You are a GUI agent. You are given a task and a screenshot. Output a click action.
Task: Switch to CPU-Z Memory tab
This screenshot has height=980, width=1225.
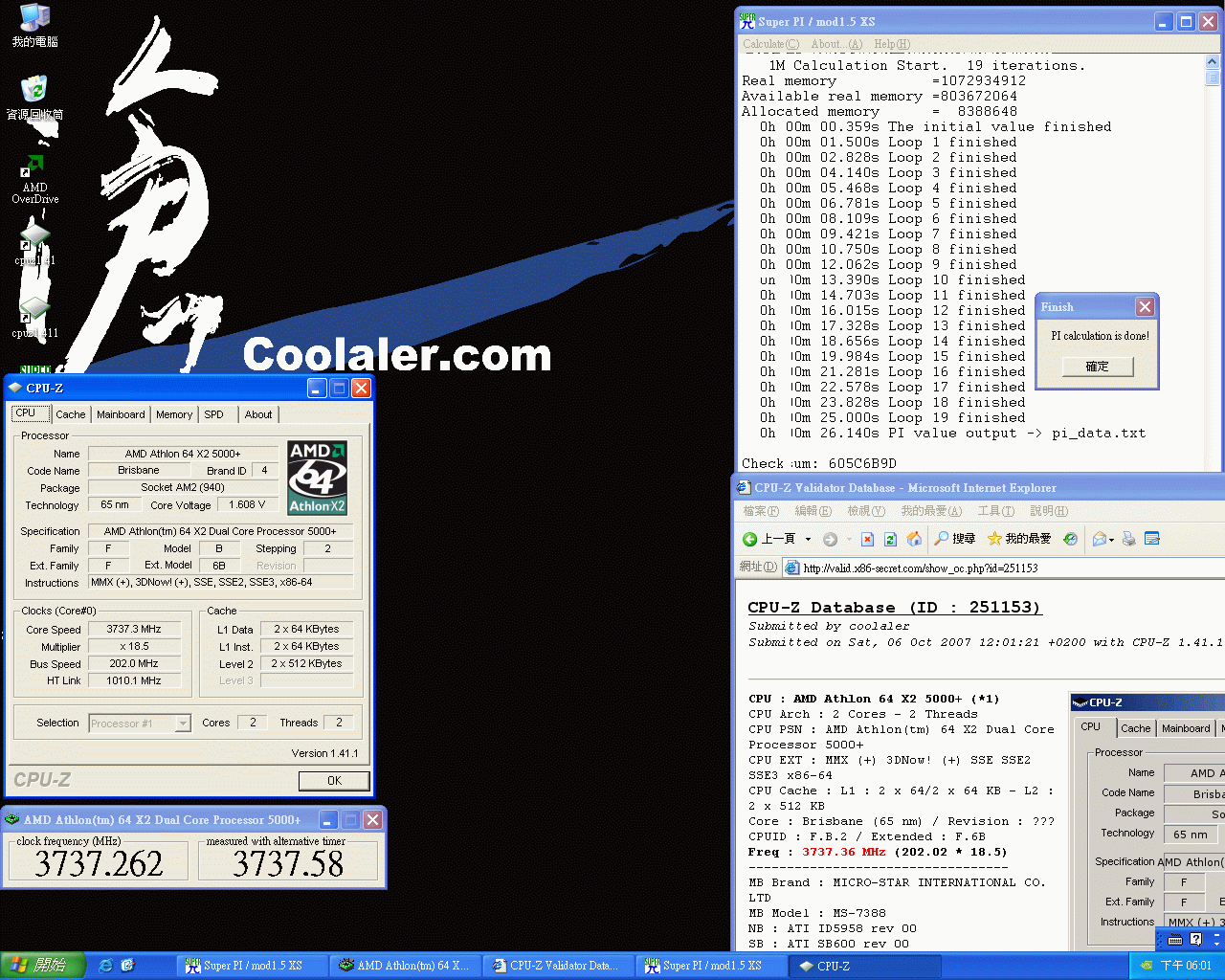click(174, 414)
